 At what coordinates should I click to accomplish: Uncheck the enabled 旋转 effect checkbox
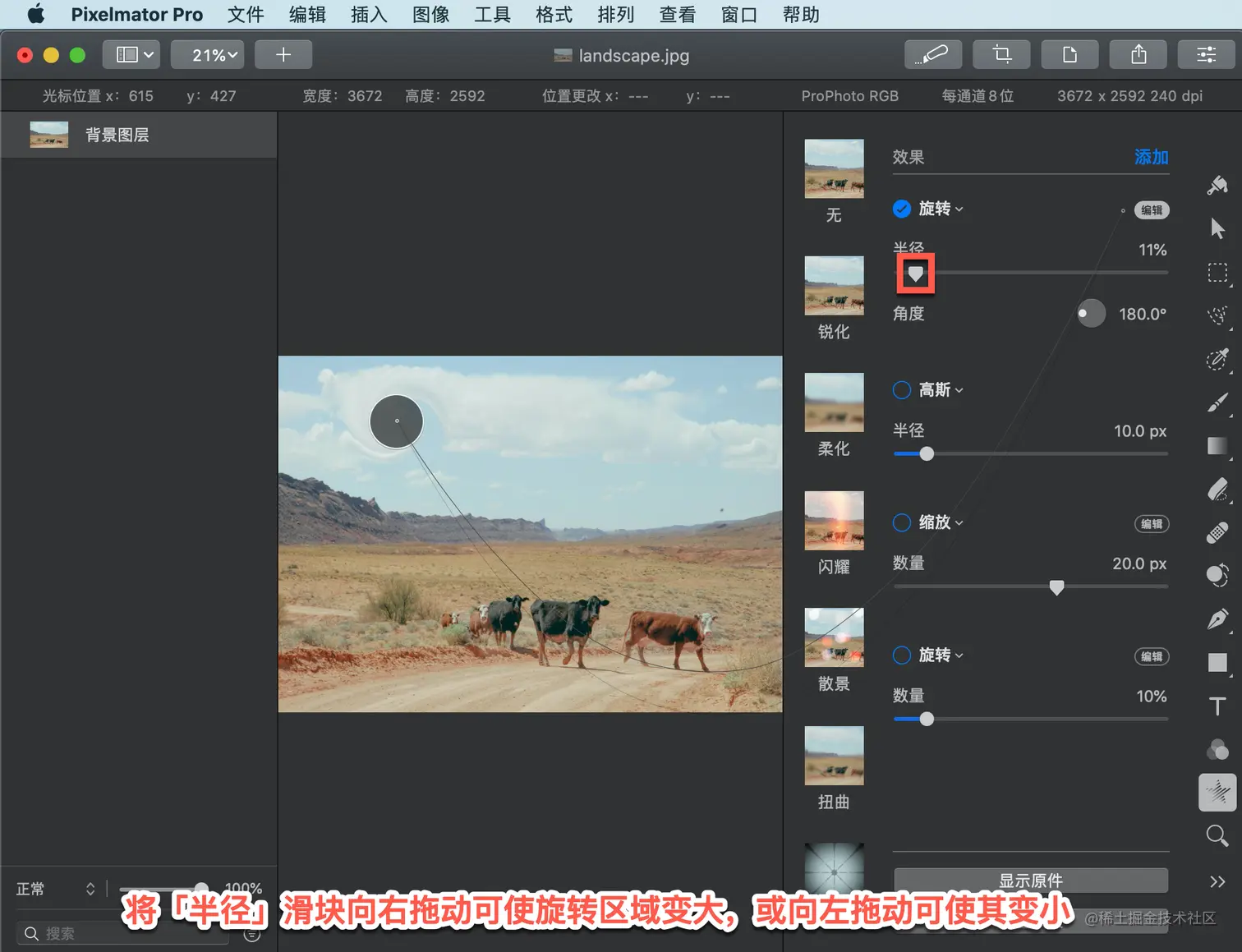[x=902, y=209]
